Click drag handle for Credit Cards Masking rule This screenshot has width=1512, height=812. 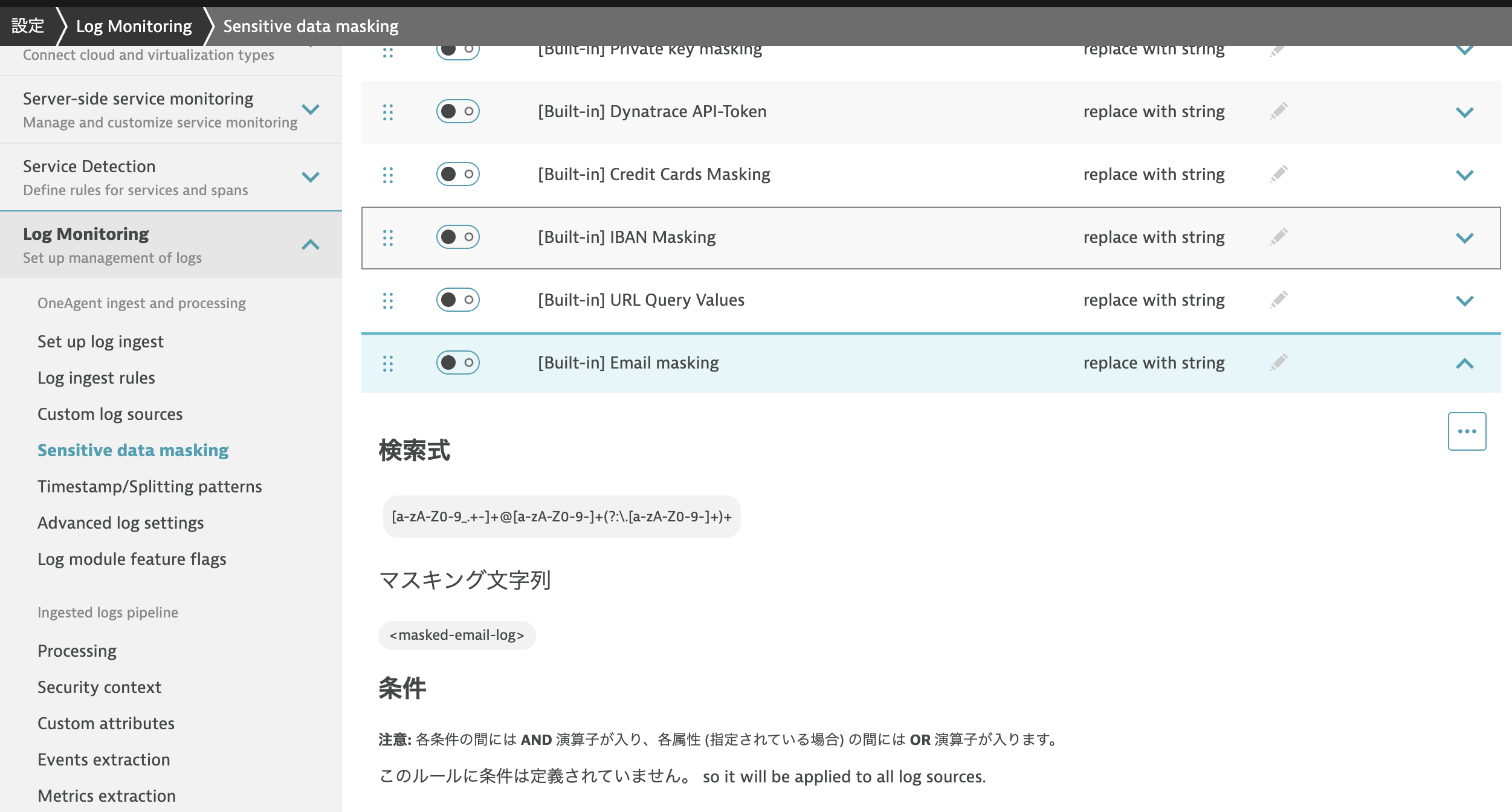[388, 175]
